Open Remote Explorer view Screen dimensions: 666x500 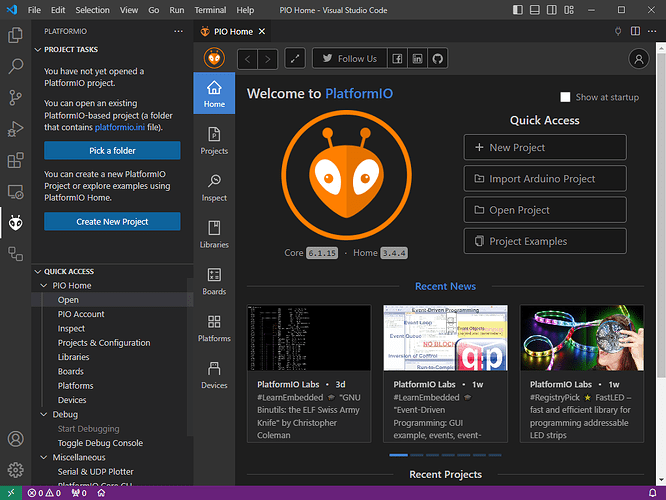point(15,192)
